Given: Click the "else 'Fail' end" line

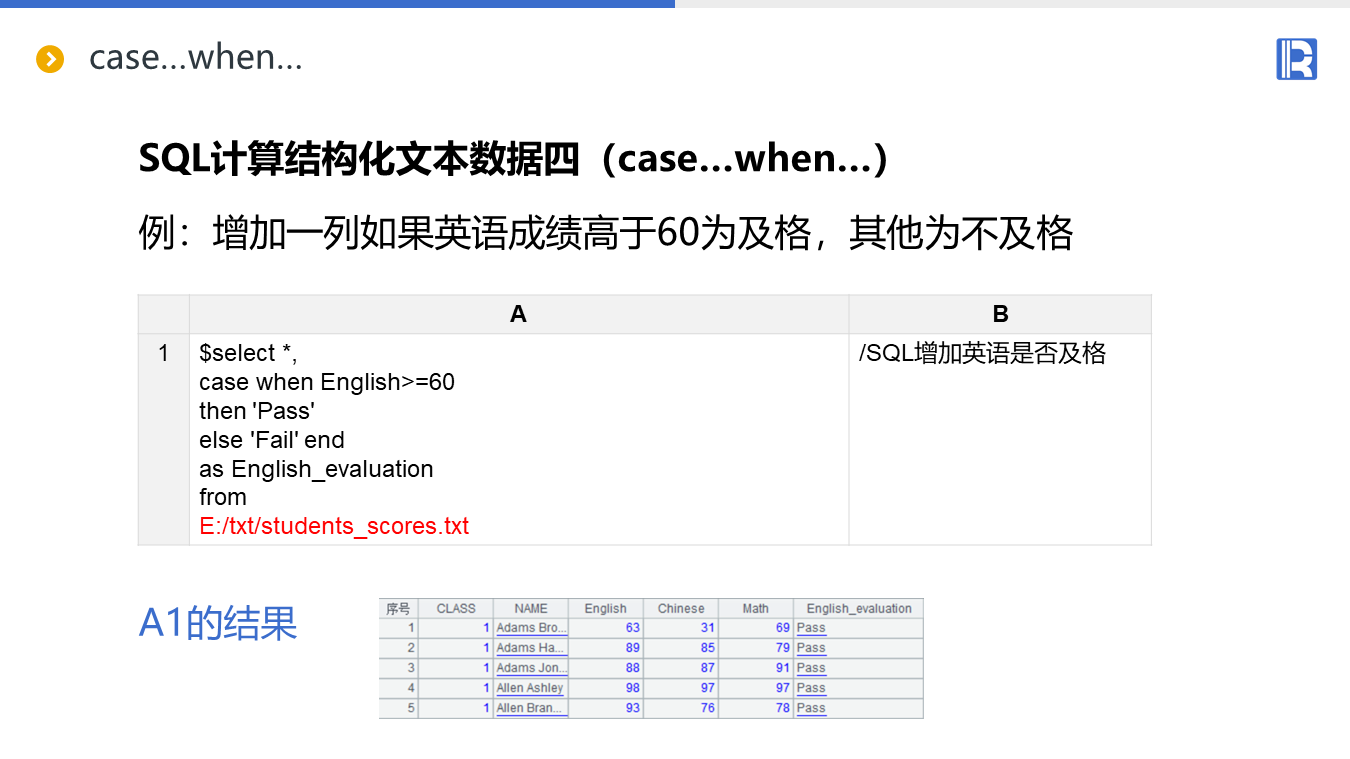Looking at the screenshot, I should click(272, 440).
